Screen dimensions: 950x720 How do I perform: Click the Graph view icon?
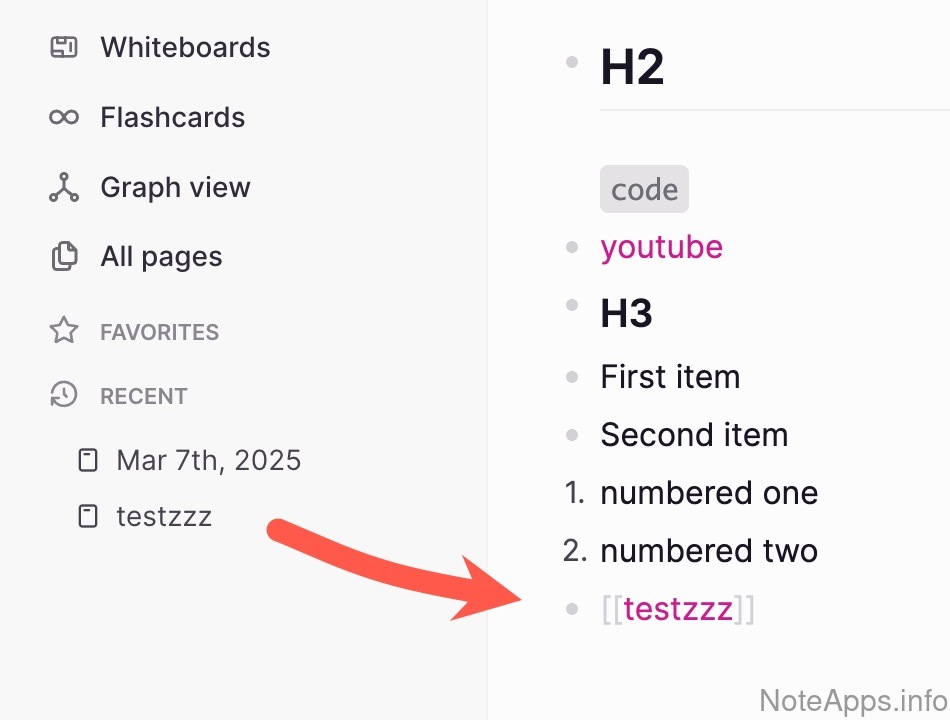click(64, 187)
